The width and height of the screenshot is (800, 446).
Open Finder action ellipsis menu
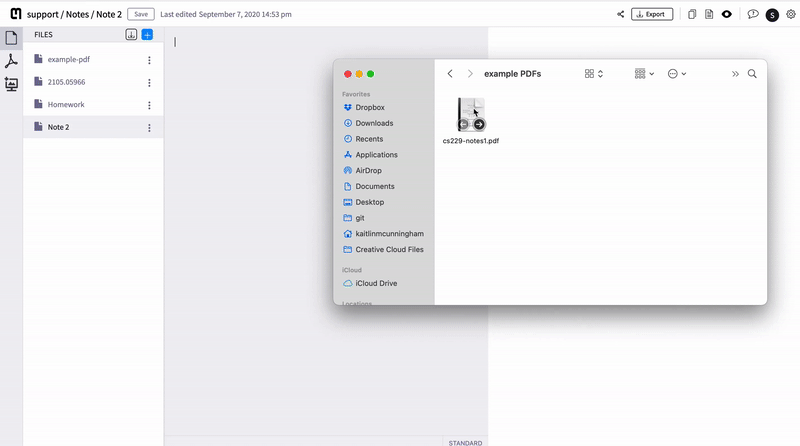[x=677, y=74]
